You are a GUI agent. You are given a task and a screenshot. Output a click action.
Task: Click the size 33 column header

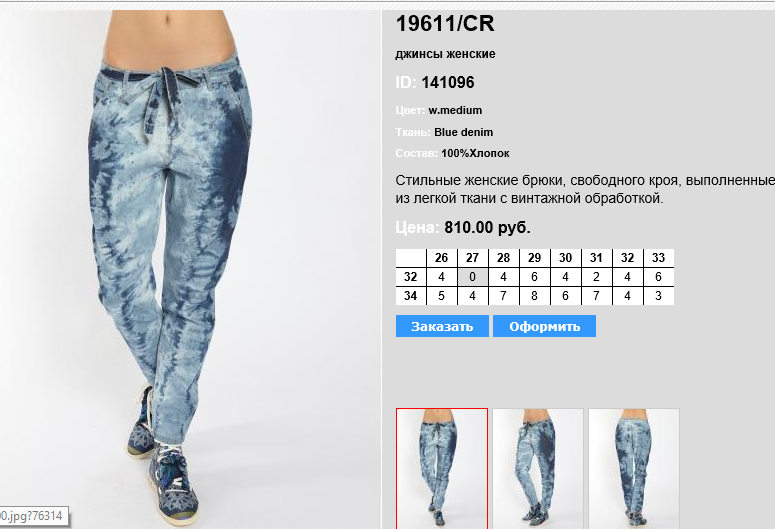[x=658, y=258]
